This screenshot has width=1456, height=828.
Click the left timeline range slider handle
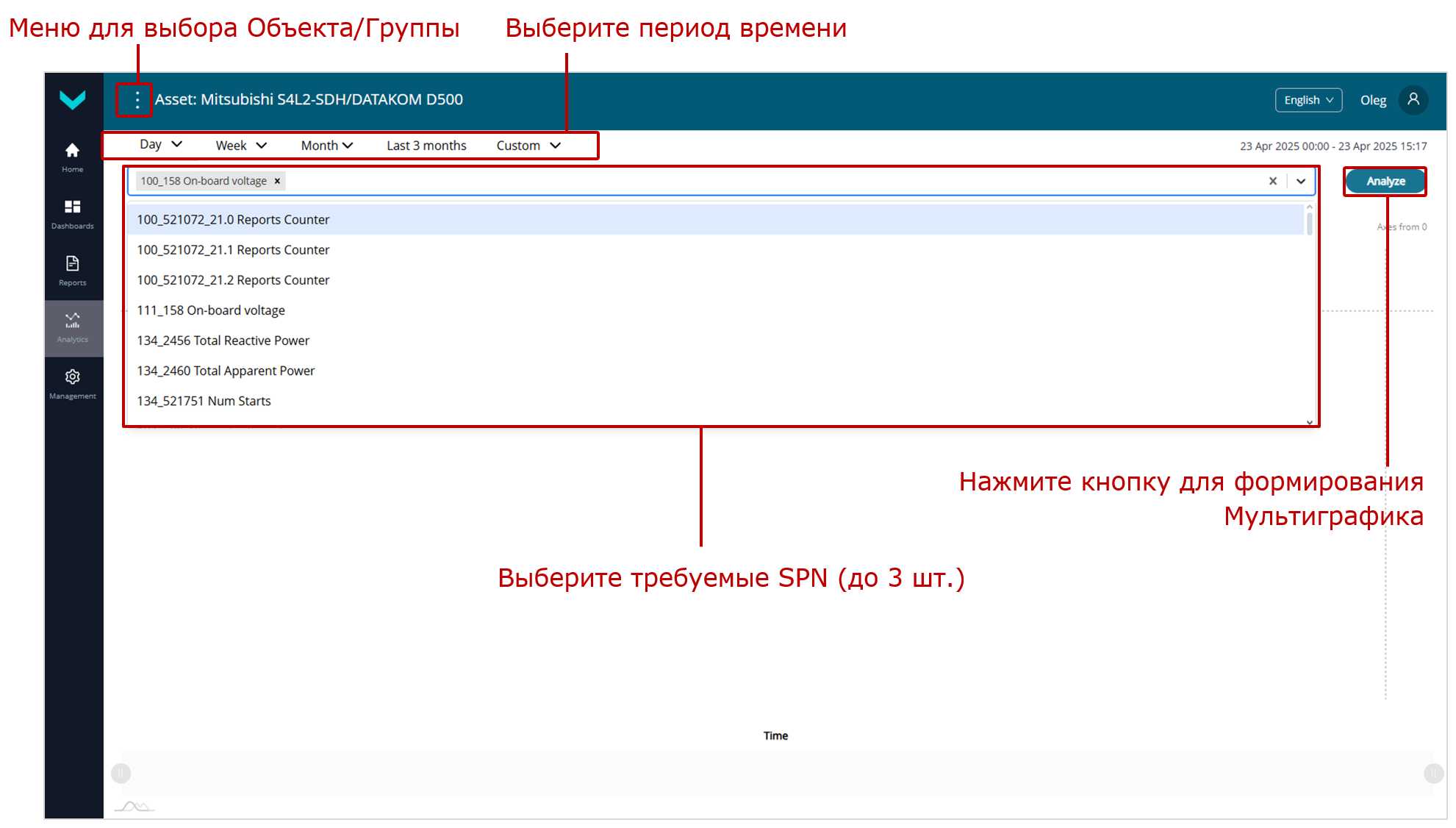(x=121, y=773)
